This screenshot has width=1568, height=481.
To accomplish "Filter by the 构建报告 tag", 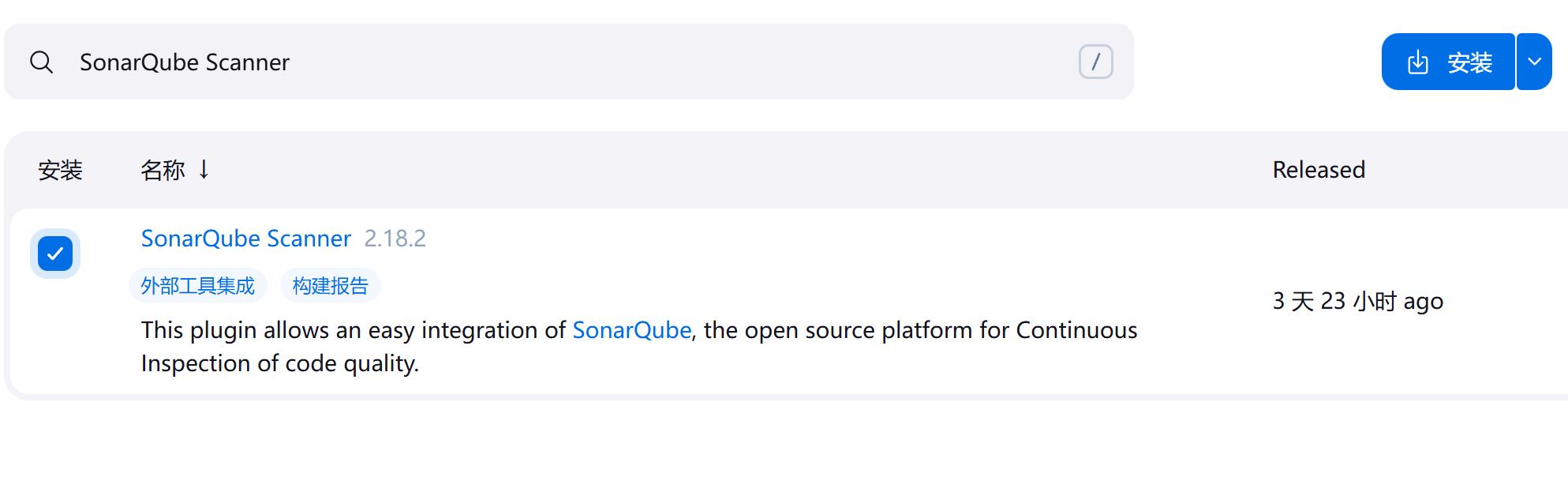I will (330, 286).
